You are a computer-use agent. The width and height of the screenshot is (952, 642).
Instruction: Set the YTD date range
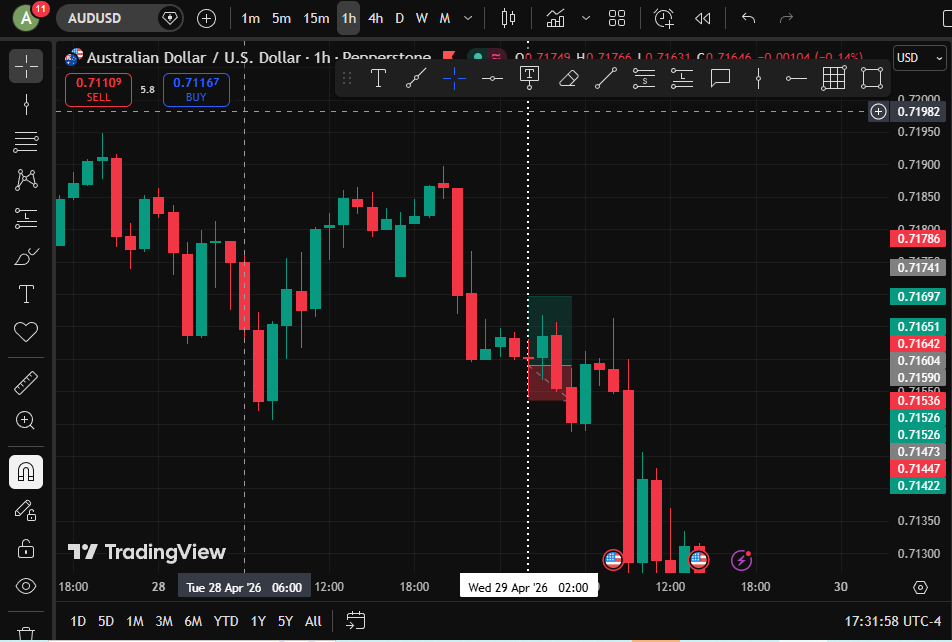[226, 621]
